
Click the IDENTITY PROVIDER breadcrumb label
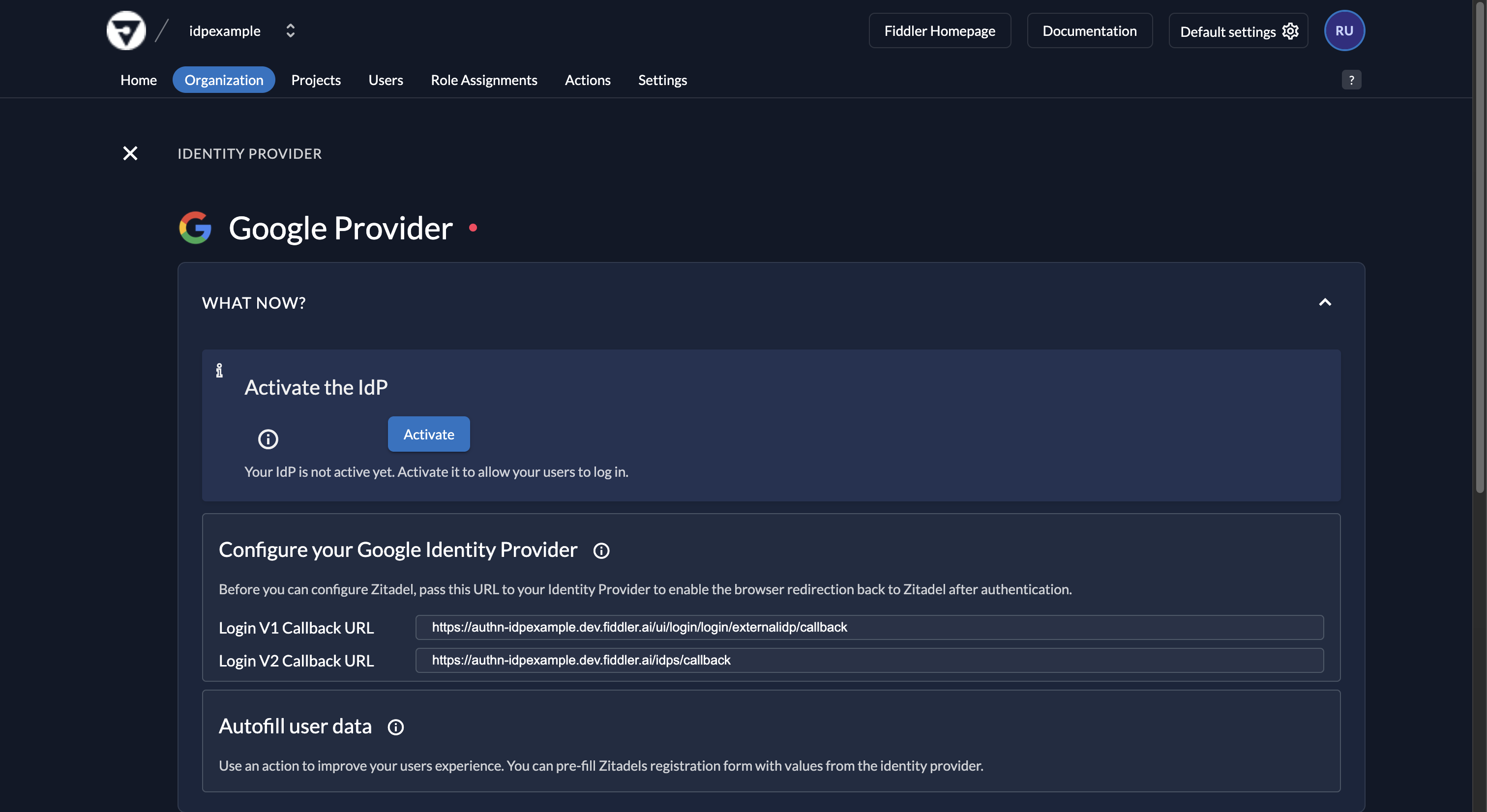click(249, 153)
